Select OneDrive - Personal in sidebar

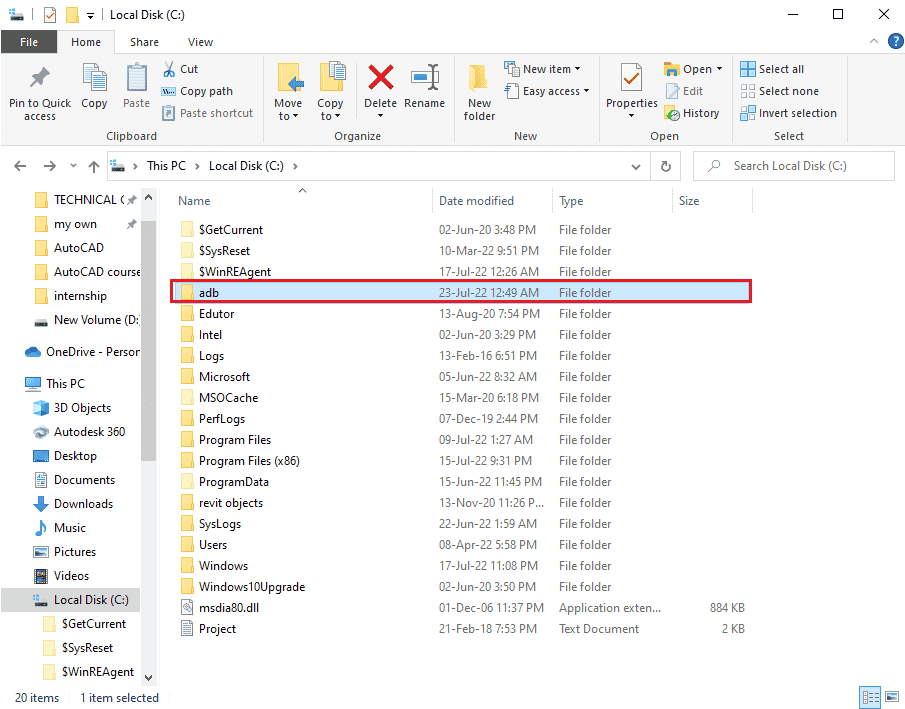82,352
